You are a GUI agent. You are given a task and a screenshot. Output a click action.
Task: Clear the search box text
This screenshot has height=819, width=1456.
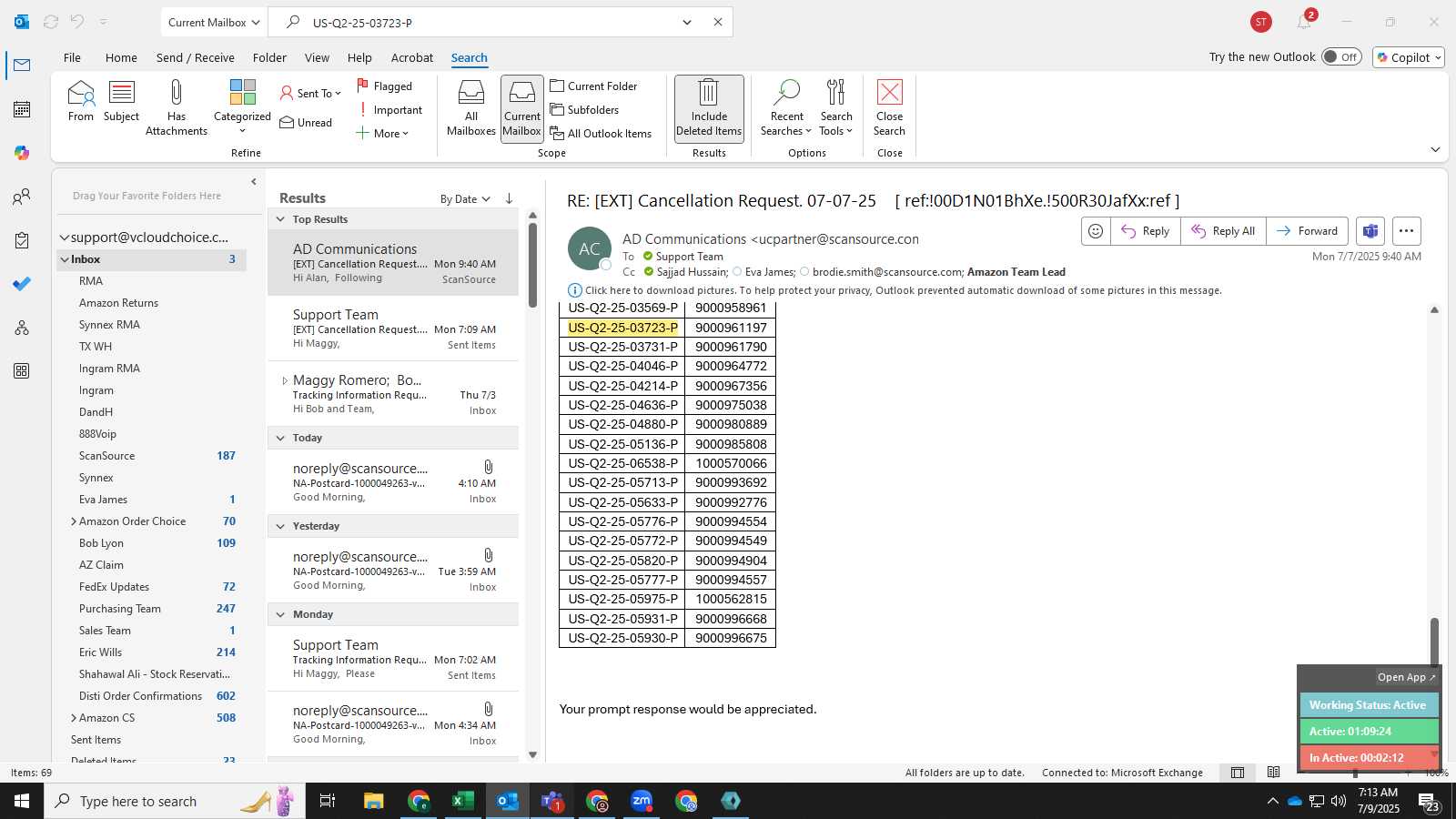pyautogui.click(x=717, y=22)
